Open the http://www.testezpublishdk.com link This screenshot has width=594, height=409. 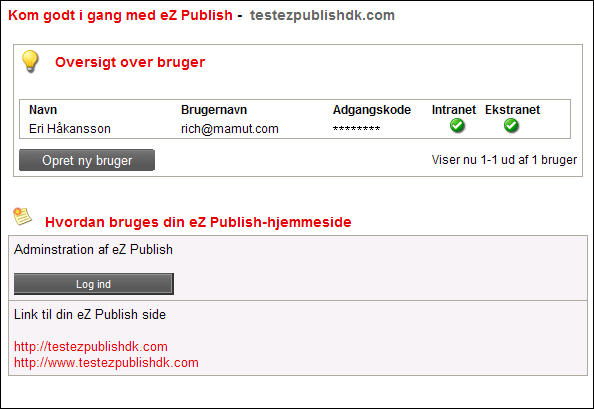pos(106,362)
